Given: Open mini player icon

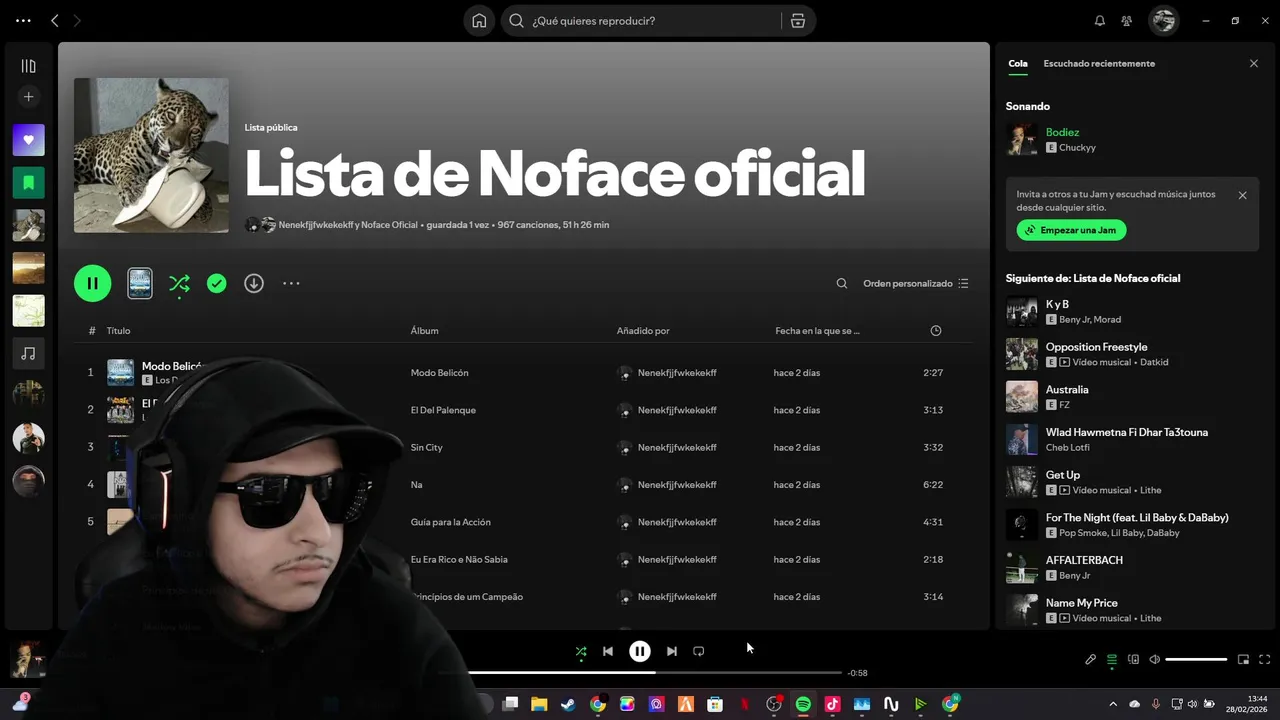Looking at the screenshot, I should [x=1244, y=660].
